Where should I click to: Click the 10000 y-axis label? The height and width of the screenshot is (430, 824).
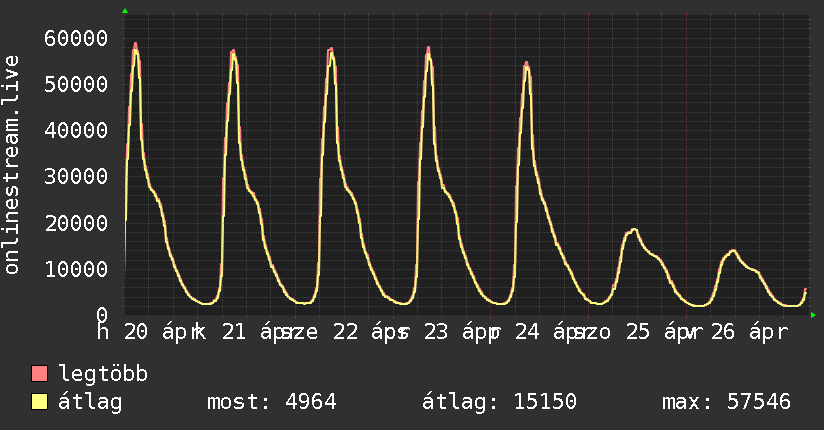(76, 269)
